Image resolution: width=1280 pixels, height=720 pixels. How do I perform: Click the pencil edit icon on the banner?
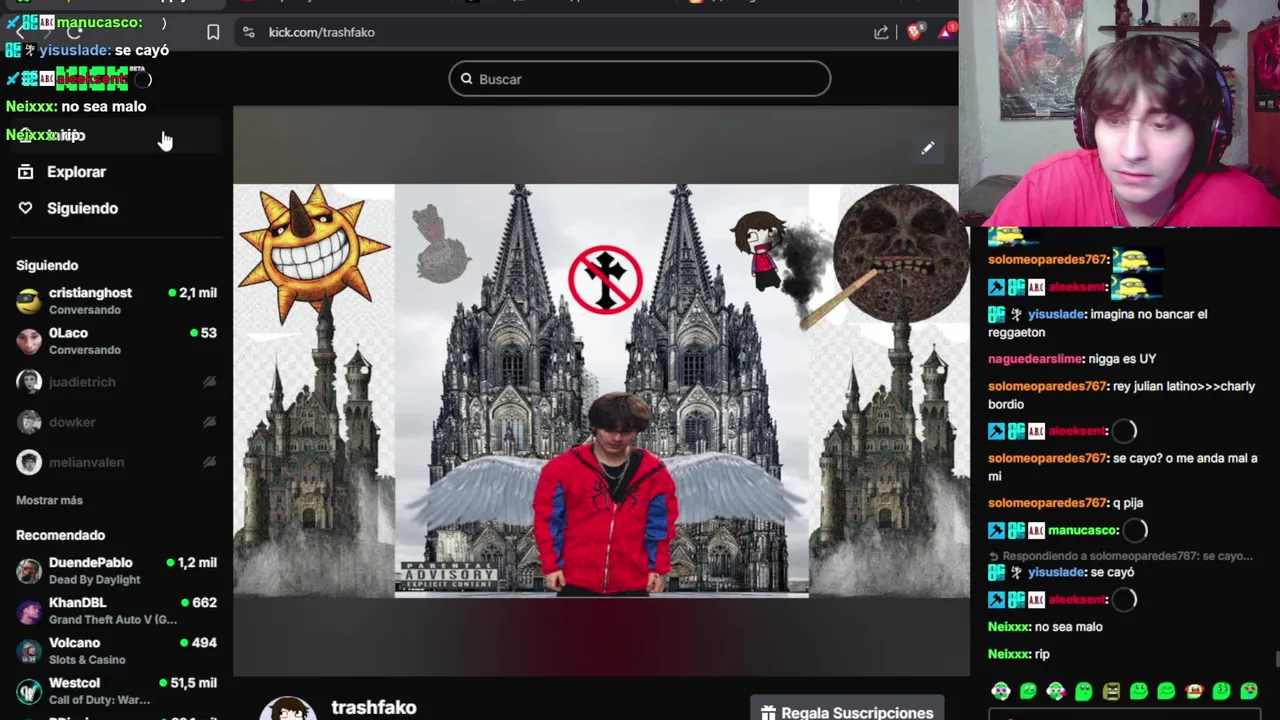(x=928, y=148)
